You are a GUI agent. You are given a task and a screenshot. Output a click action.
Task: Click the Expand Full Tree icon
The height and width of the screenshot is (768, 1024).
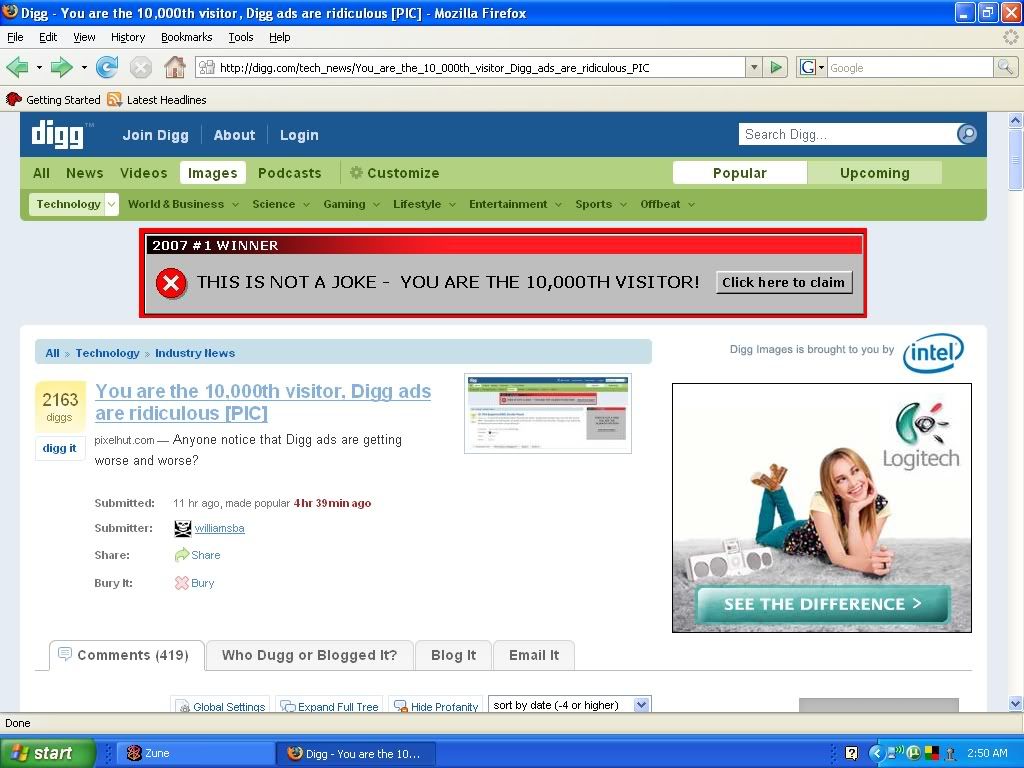pos(288,707)
